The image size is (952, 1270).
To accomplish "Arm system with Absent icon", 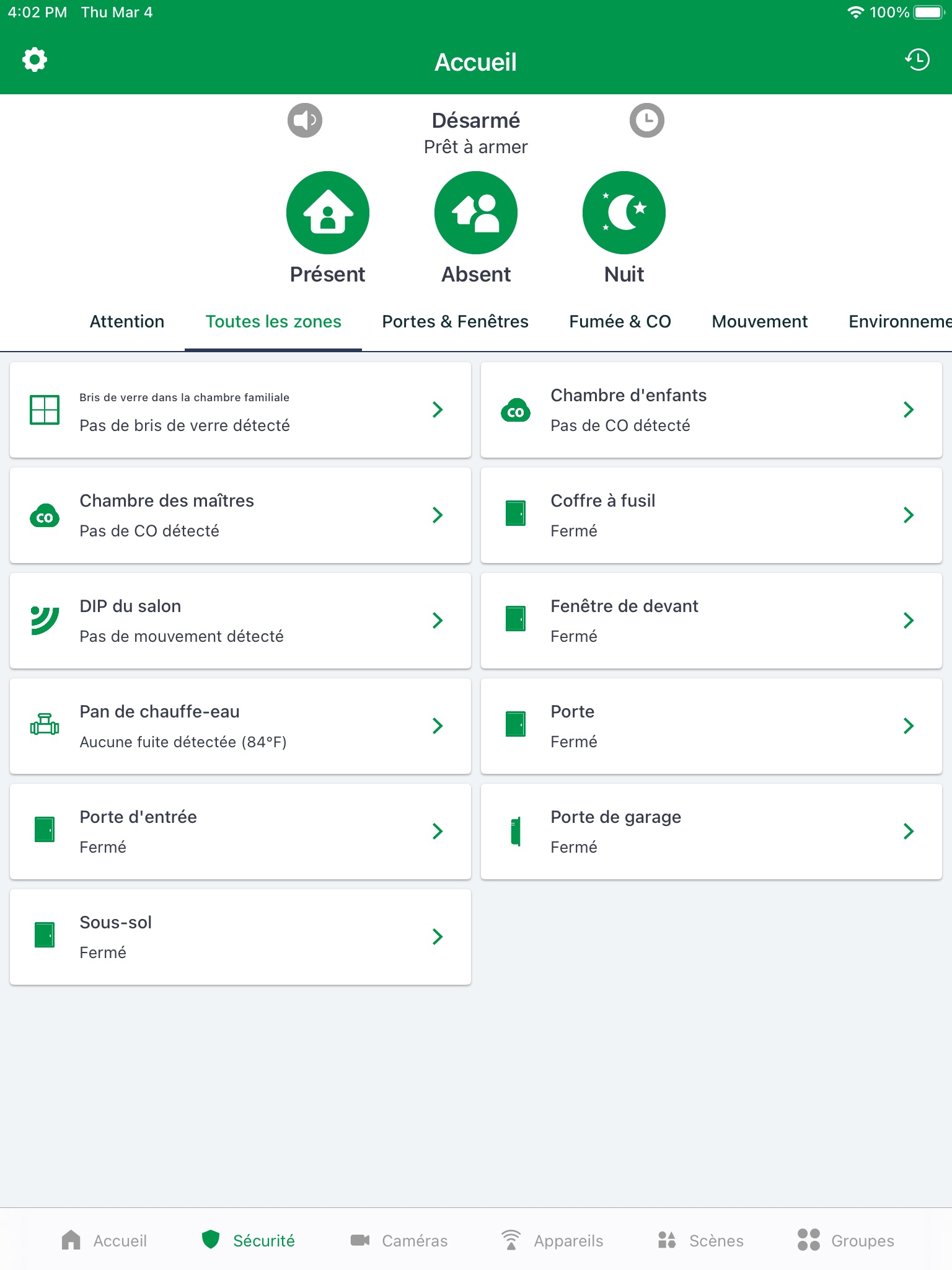I will point(476,213).
